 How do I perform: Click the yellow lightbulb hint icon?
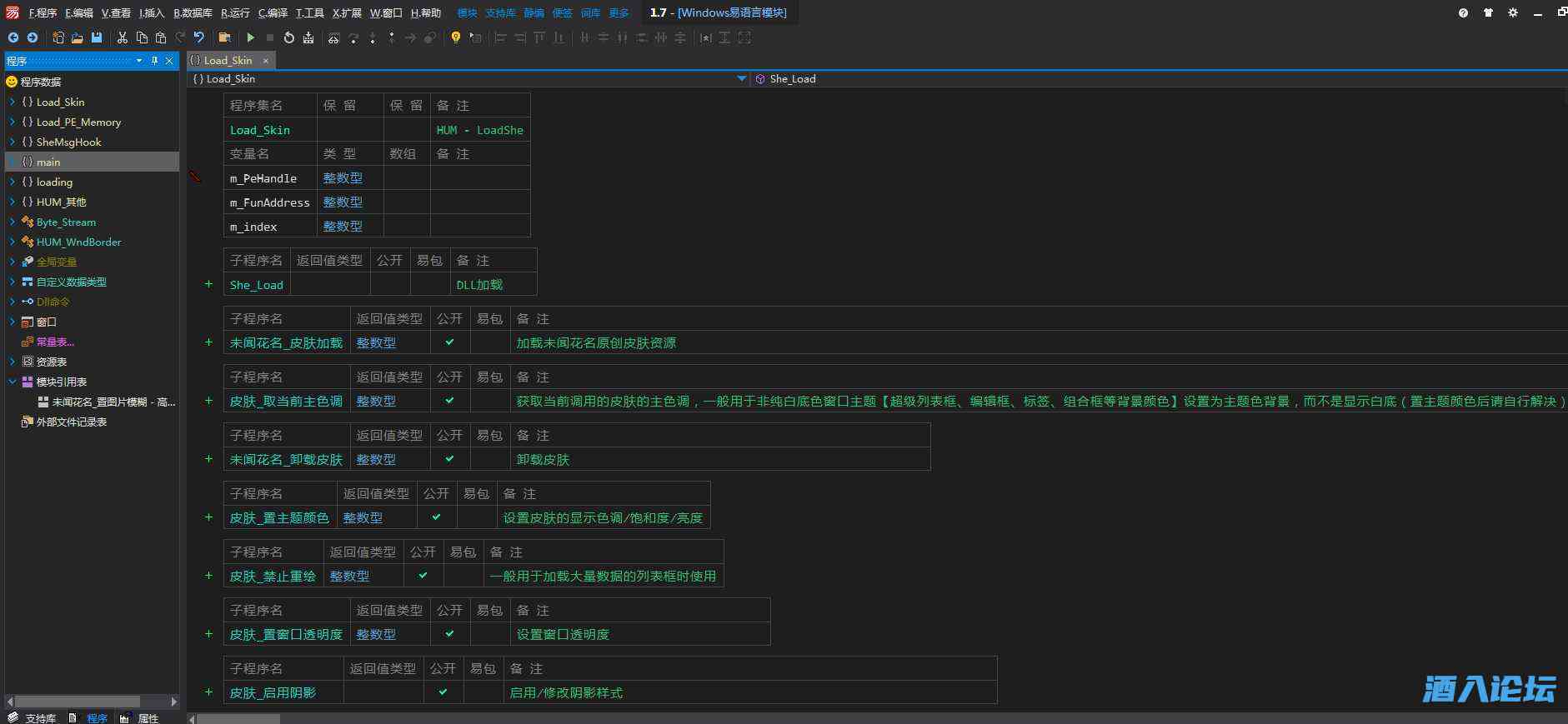[455, 37]
